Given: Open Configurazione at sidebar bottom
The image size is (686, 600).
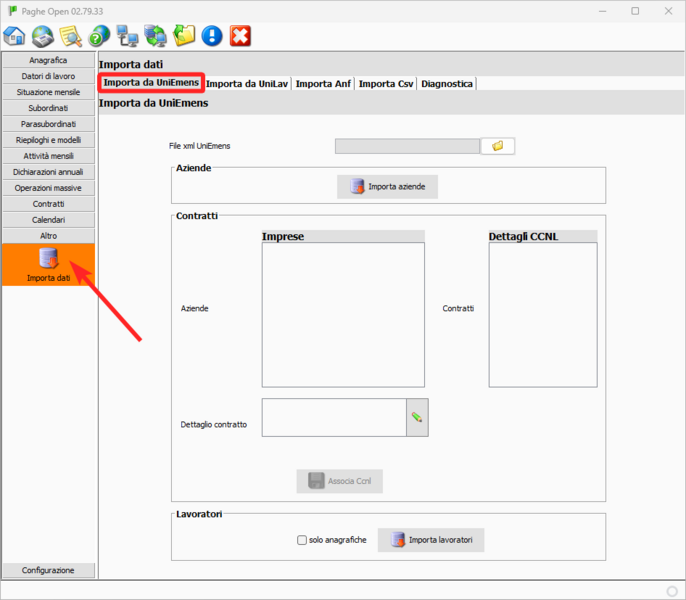Looking at the screenshot, I should point(48,570).
